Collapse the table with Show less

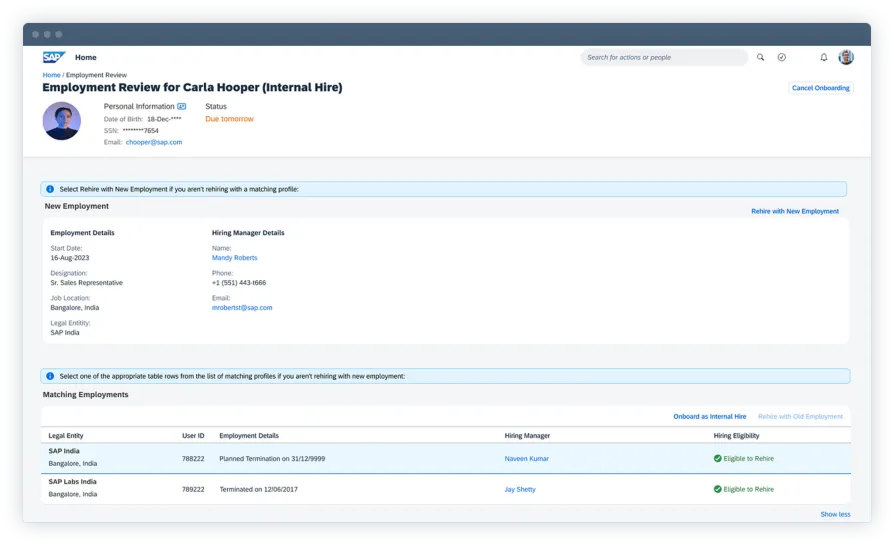coord(835,514)
